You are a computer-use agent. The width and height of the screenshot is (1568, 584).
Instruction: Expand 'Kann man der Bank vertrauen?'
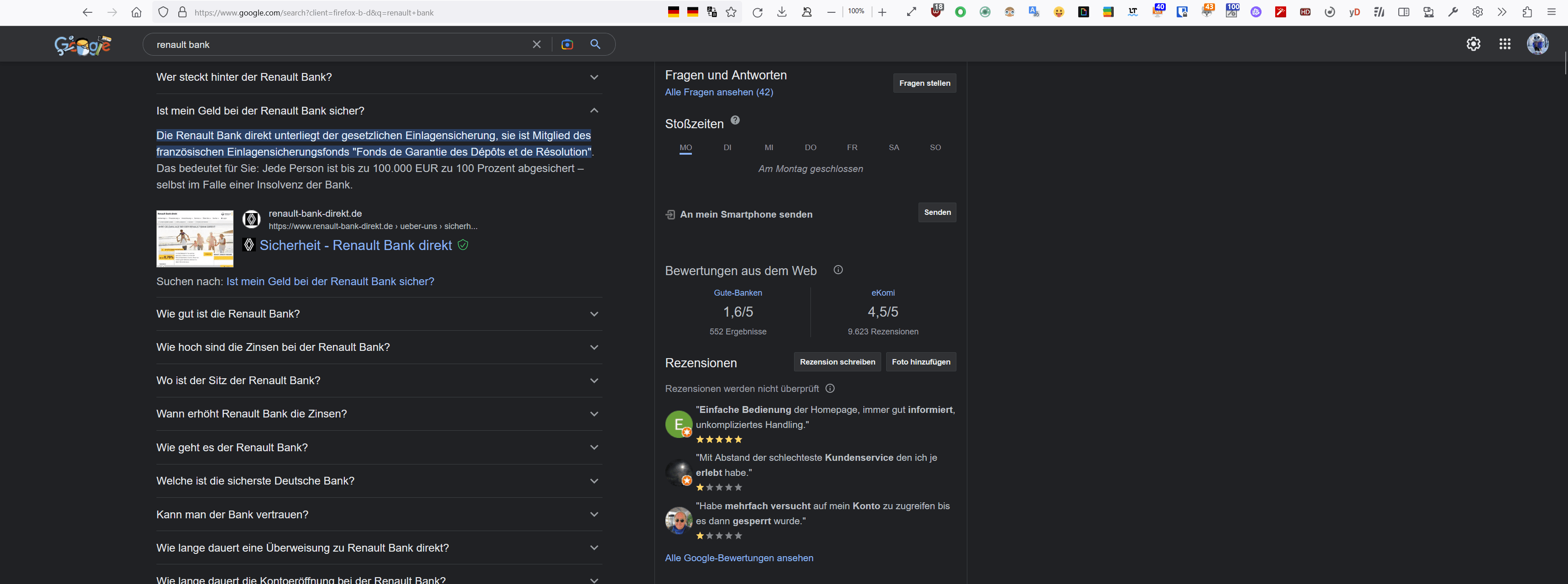coord(379,515)
